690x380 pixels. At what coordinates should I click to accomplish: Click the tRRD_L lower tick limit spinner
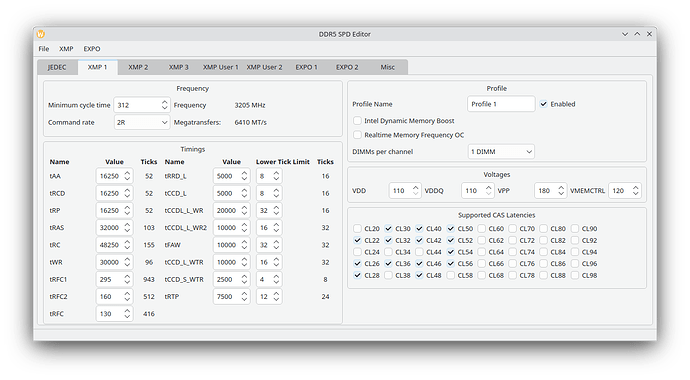(x=269, y=176)
